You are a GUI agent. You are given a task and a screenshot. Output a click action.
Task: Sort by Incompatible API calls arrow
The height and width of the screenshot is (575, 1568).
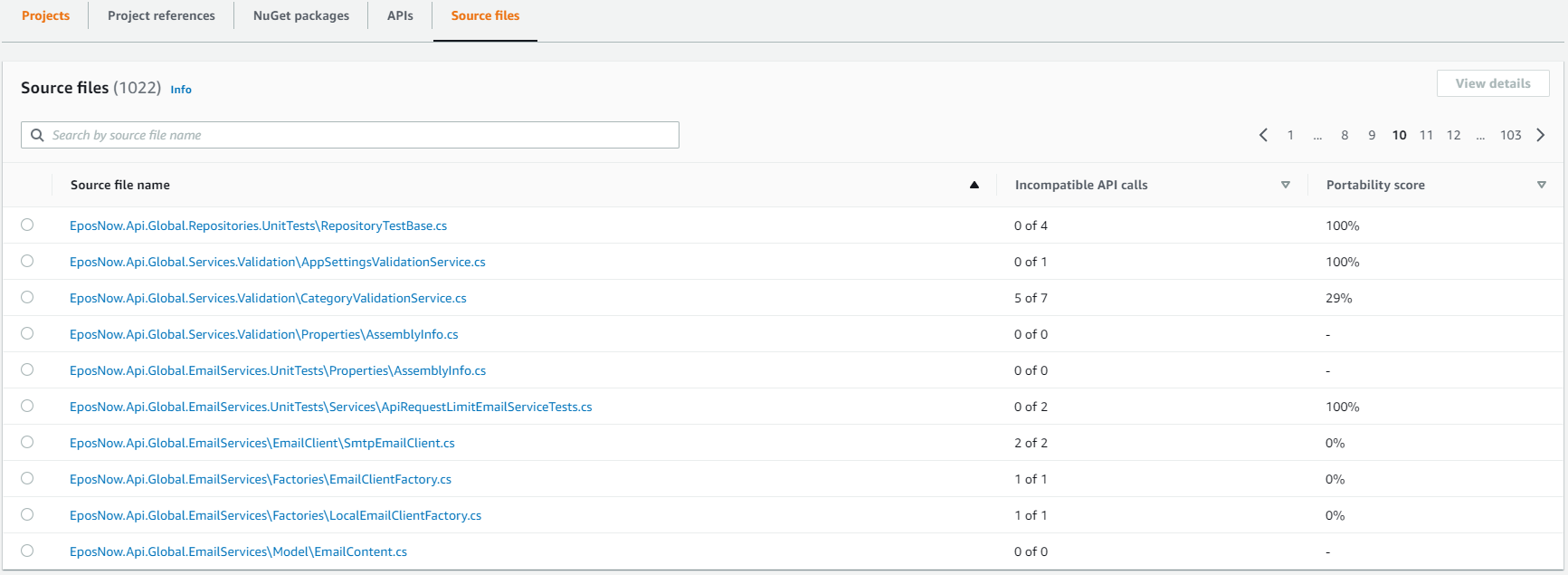tap(1285, 185)
